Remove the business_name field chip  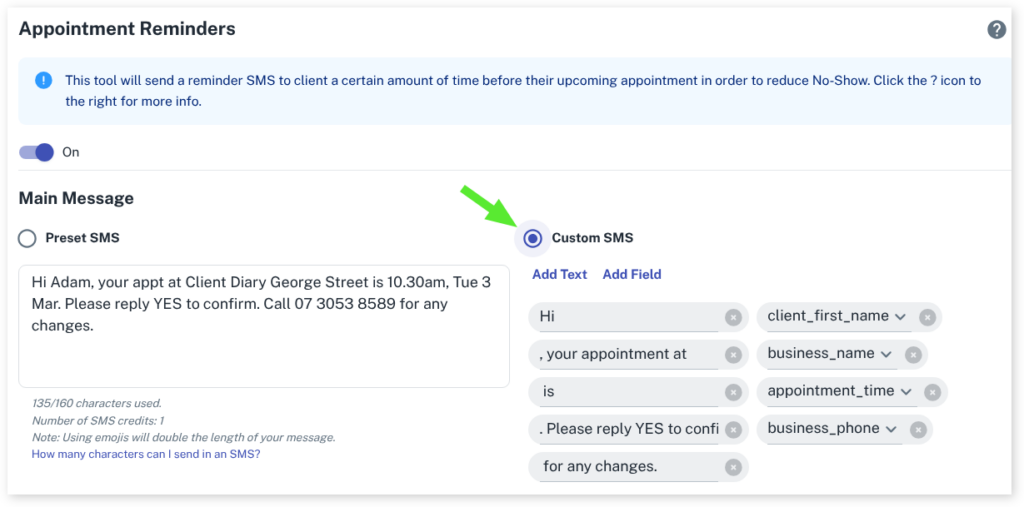click(x=912, y=355)
